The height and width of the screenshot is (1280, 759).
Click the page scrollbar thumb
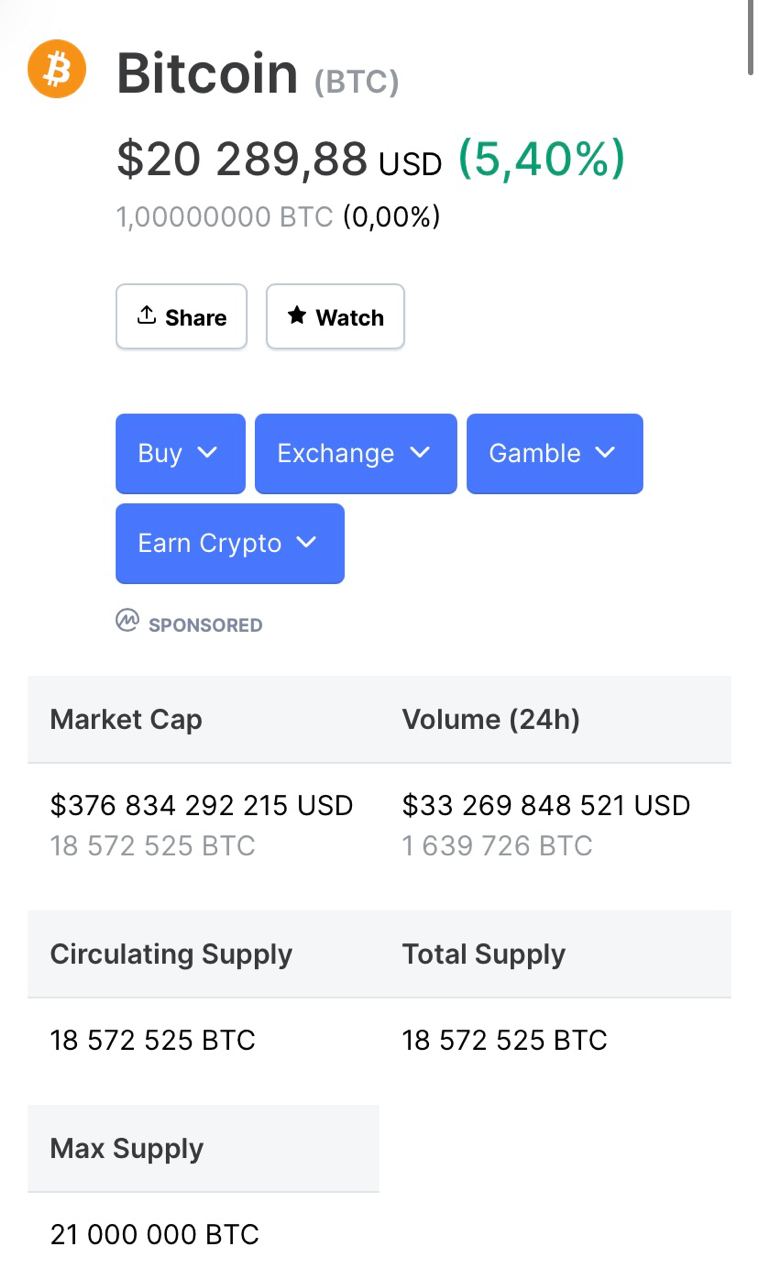click(751, 38)
